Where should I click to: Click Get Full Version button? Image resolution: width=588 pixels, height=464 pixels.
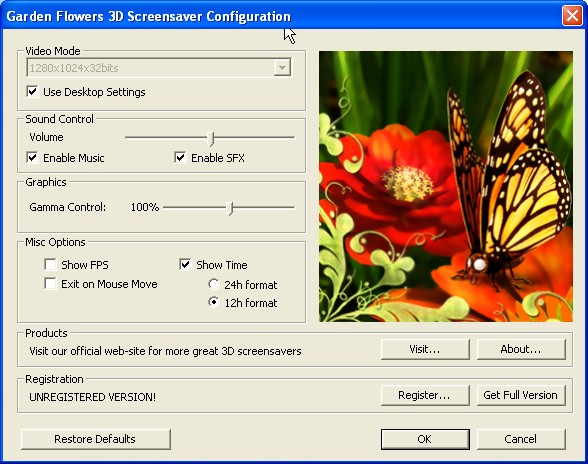521,395
